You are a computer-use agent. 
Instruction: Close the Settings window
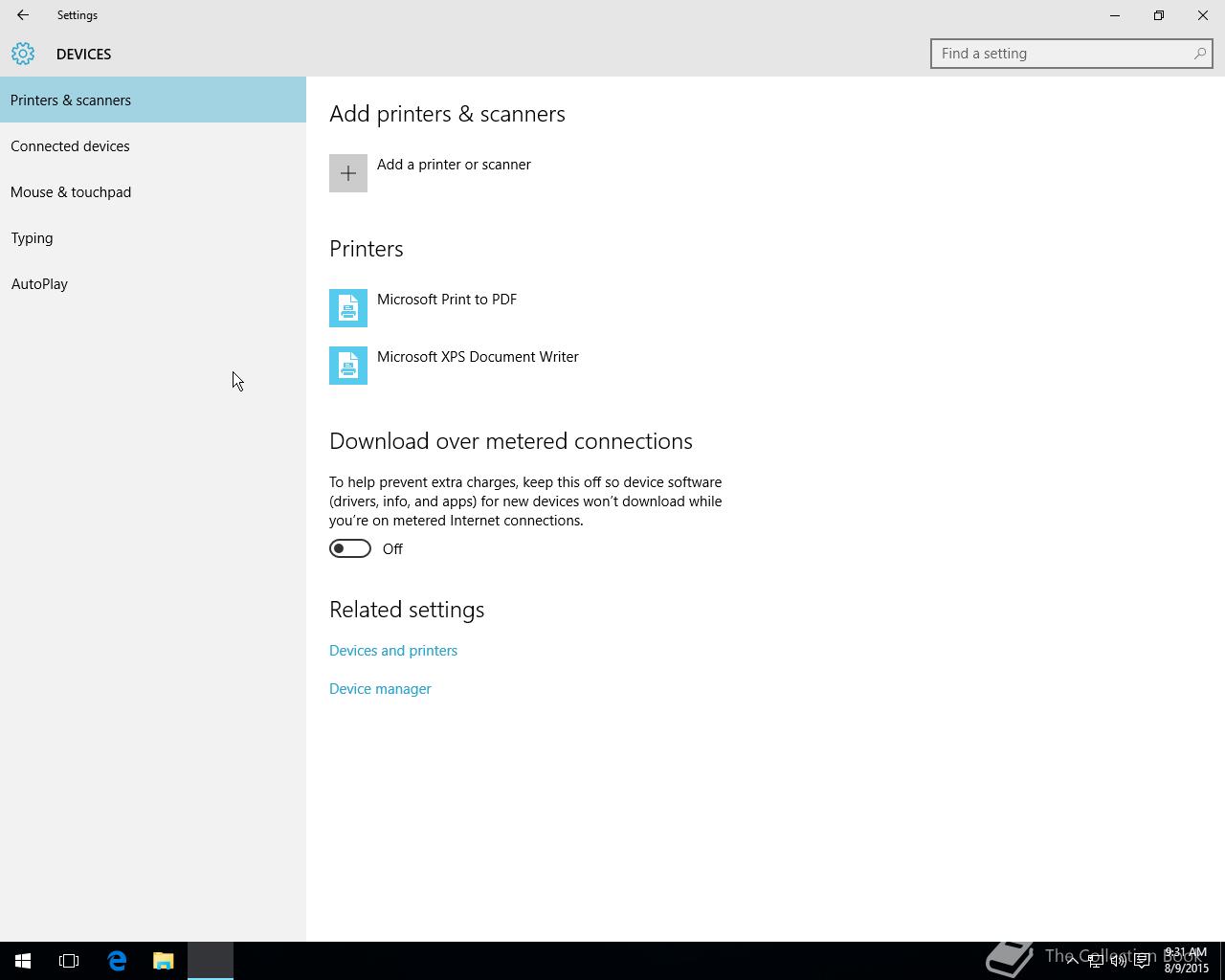pos(1203,15)
